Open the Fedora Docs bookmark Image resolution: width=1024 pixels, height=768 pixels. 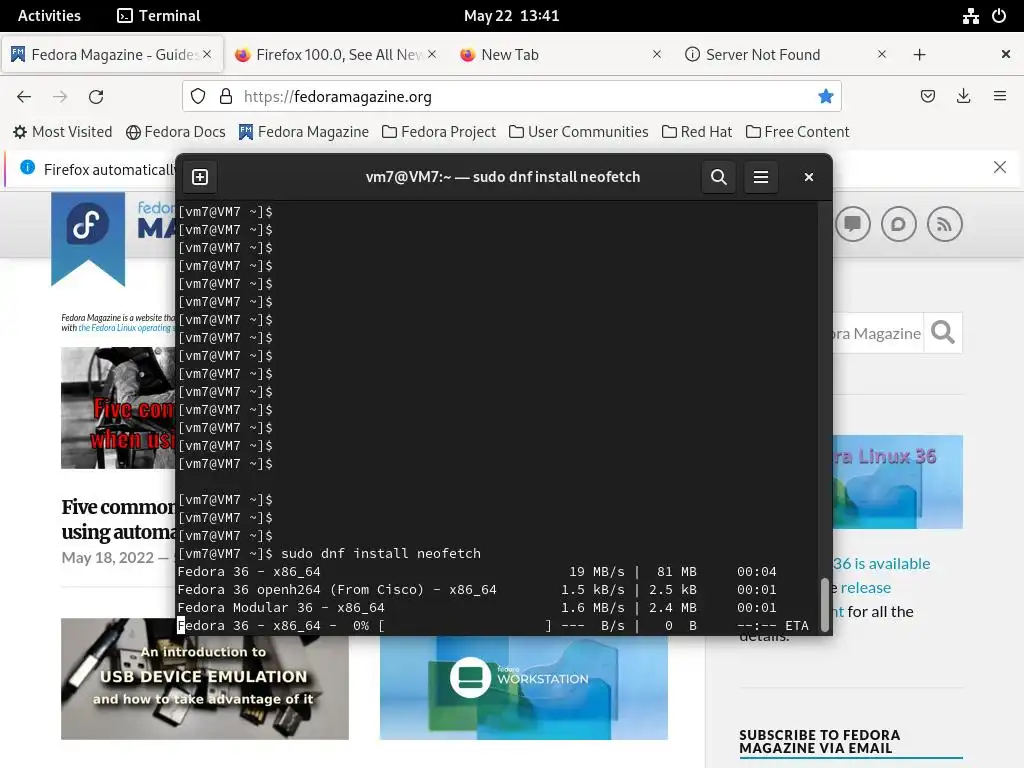click(x=176, y=132)
